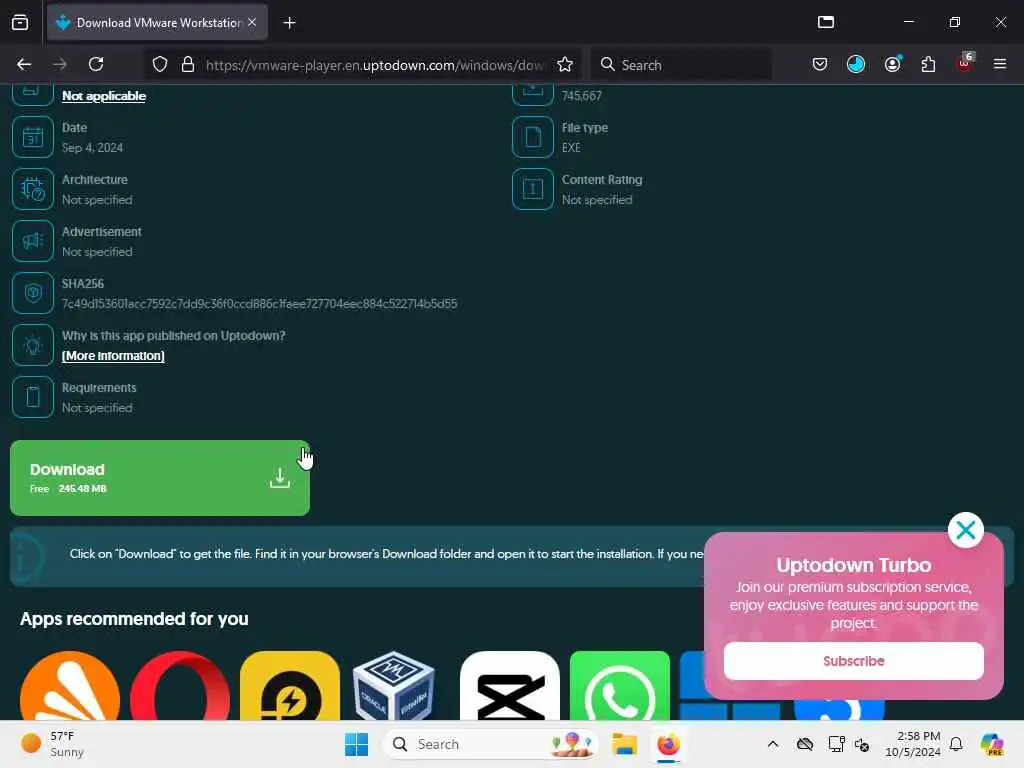Close the Uptodown Turbo popup
Screen dimensions: 1024x768
point(966,530)
